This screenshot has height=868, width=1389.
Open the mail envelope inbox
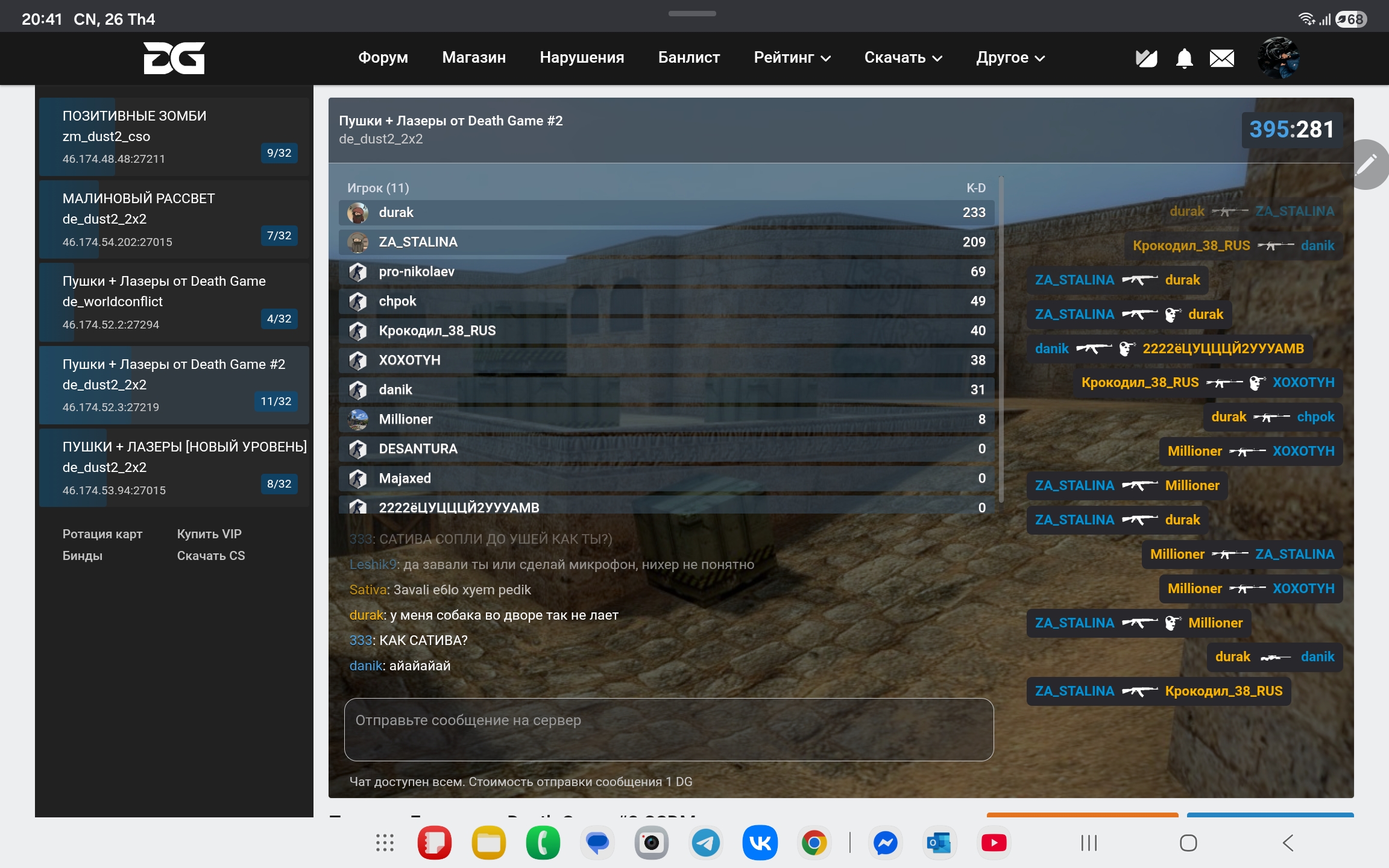(1221, 58)
